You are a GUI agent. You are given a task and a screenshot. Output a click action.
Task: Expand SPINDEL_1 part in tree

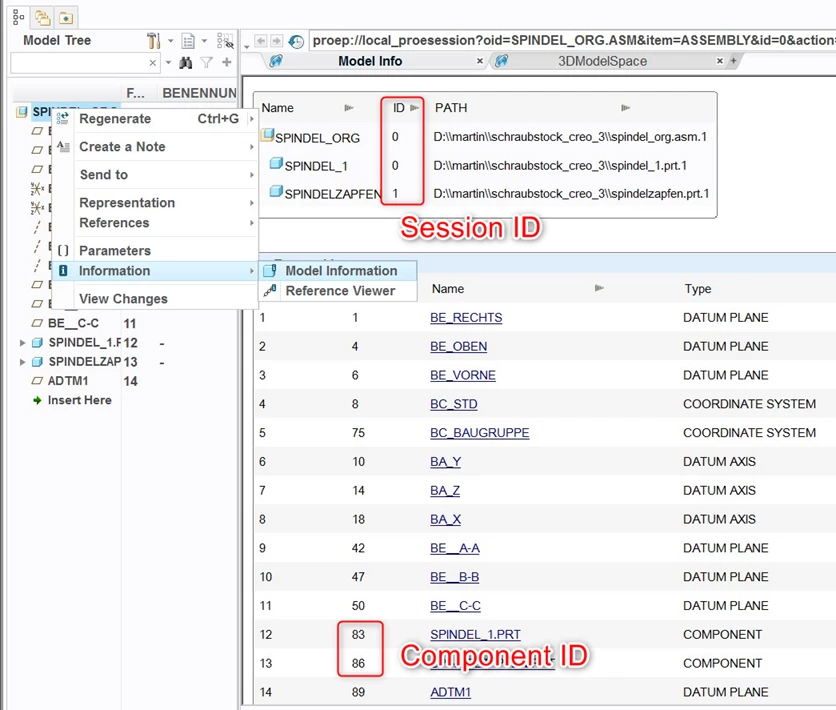(x=22, y=343)
